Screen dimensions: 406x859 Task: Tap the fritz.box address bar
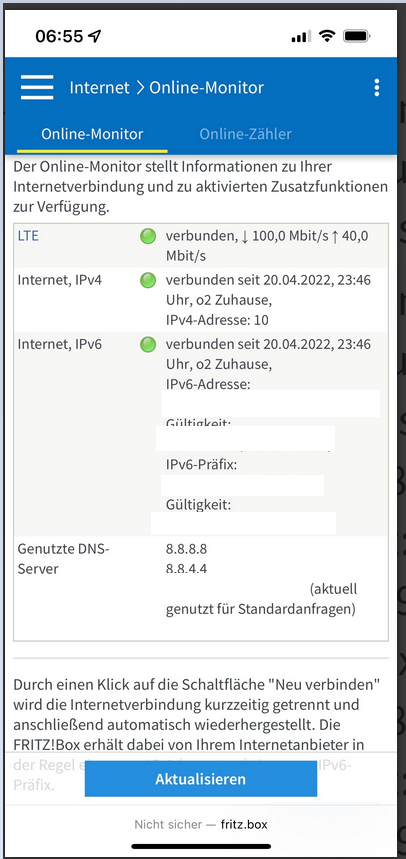click(x=201, y=824)
